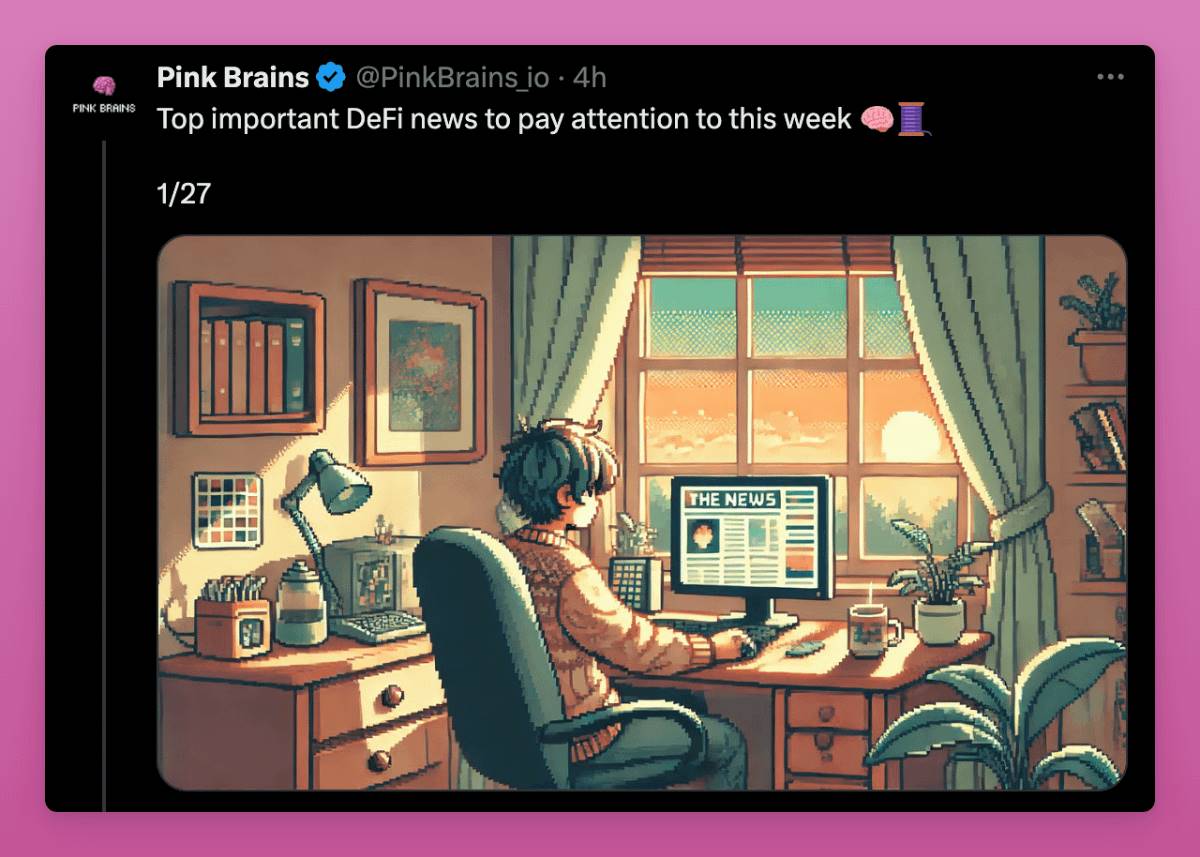The height and width of the screenshot is (857, 1200).
Task: Click the 1/27 thread counter text
Action: tap(184, 193)
